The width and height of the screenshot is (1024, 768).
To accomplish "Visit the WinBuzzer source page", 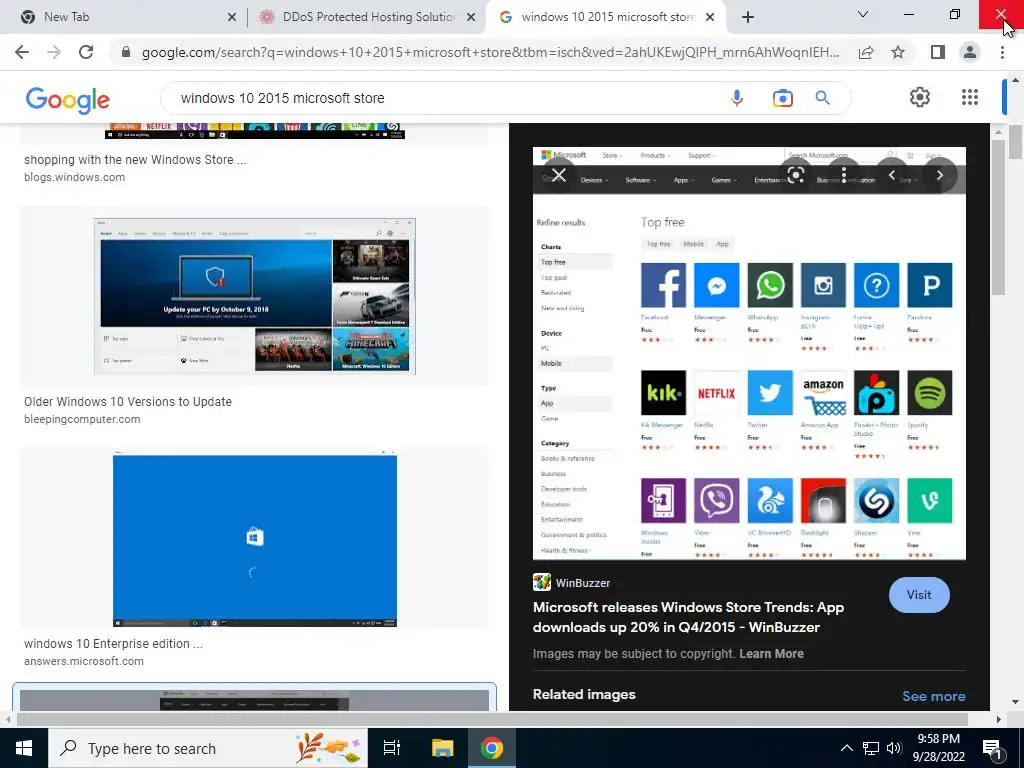I will coord(919,595).
